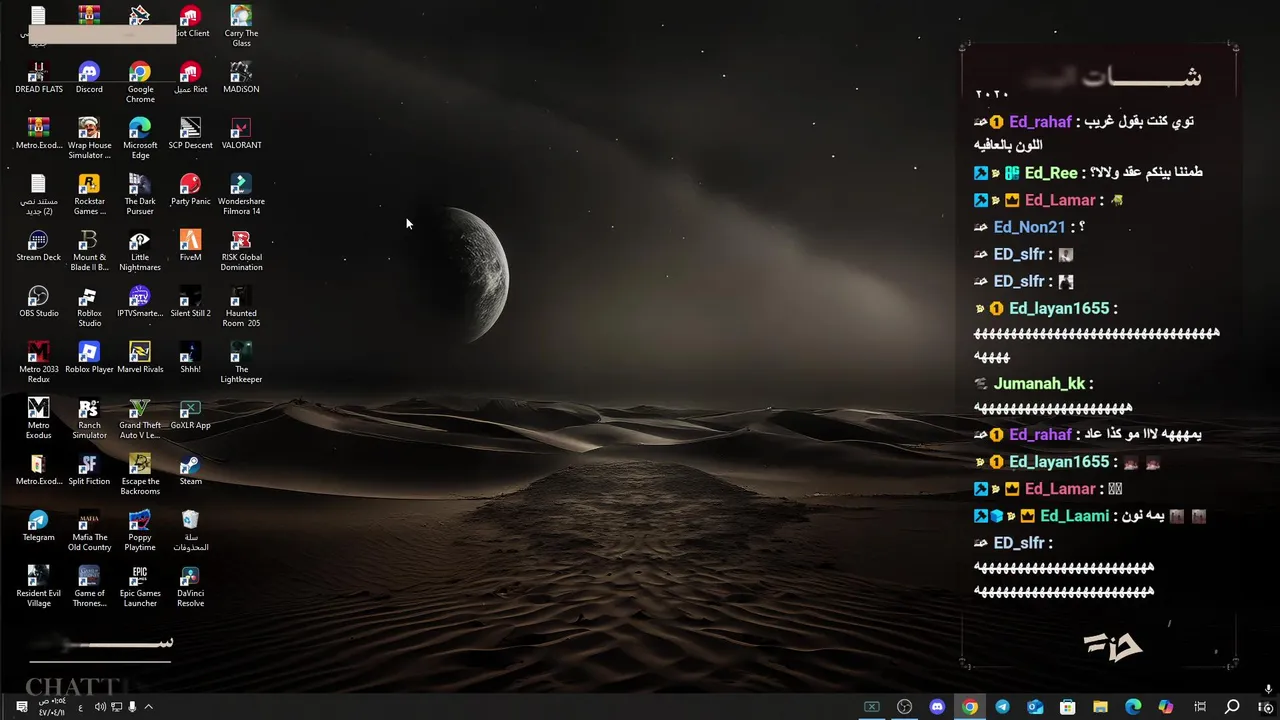Screen dimensions: 1280x720
Task: Open File Explorer from the taskbar
Action: click(1100, 707)
